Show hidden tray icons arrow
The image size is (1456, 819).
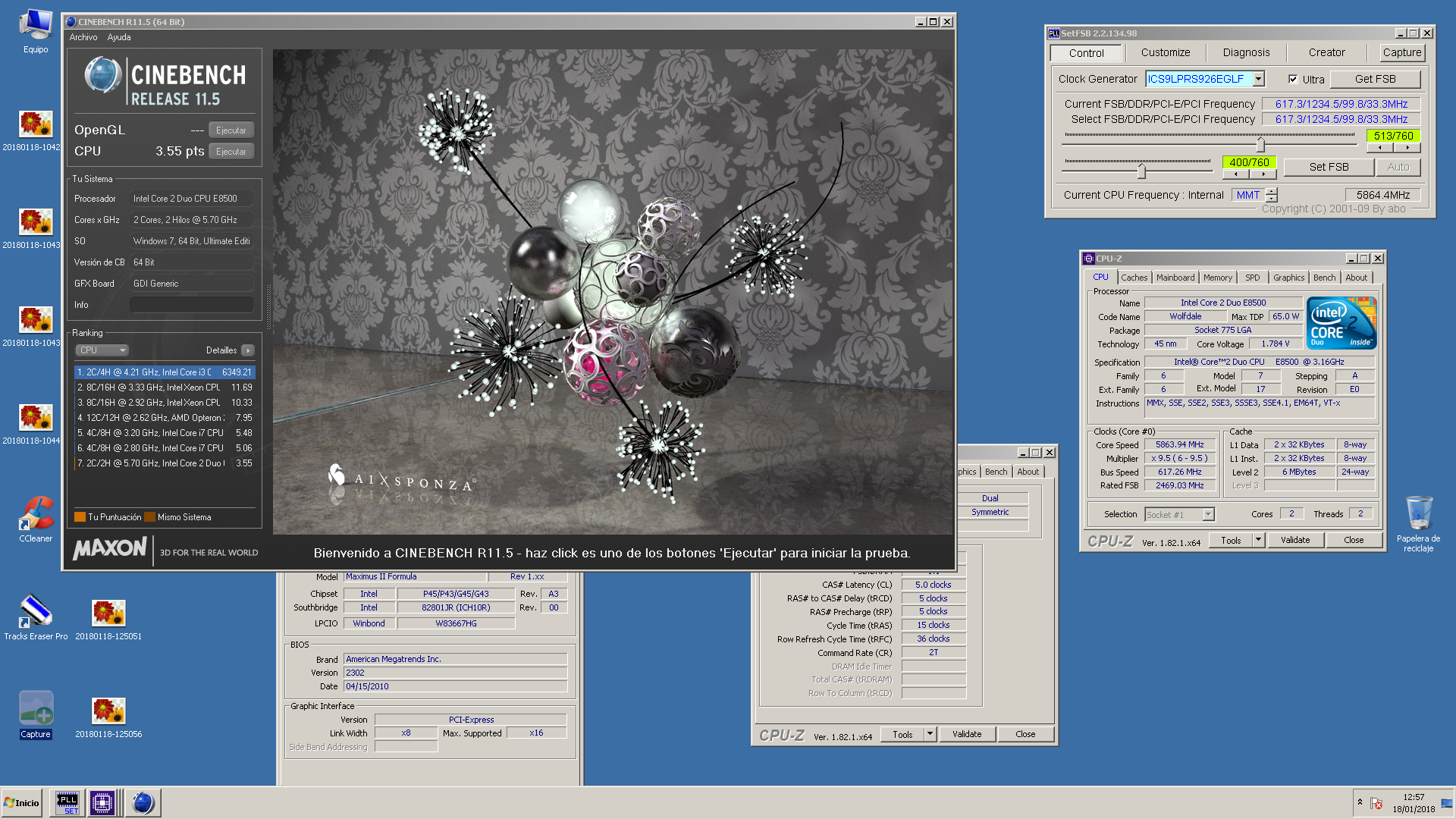(1360, 803)
